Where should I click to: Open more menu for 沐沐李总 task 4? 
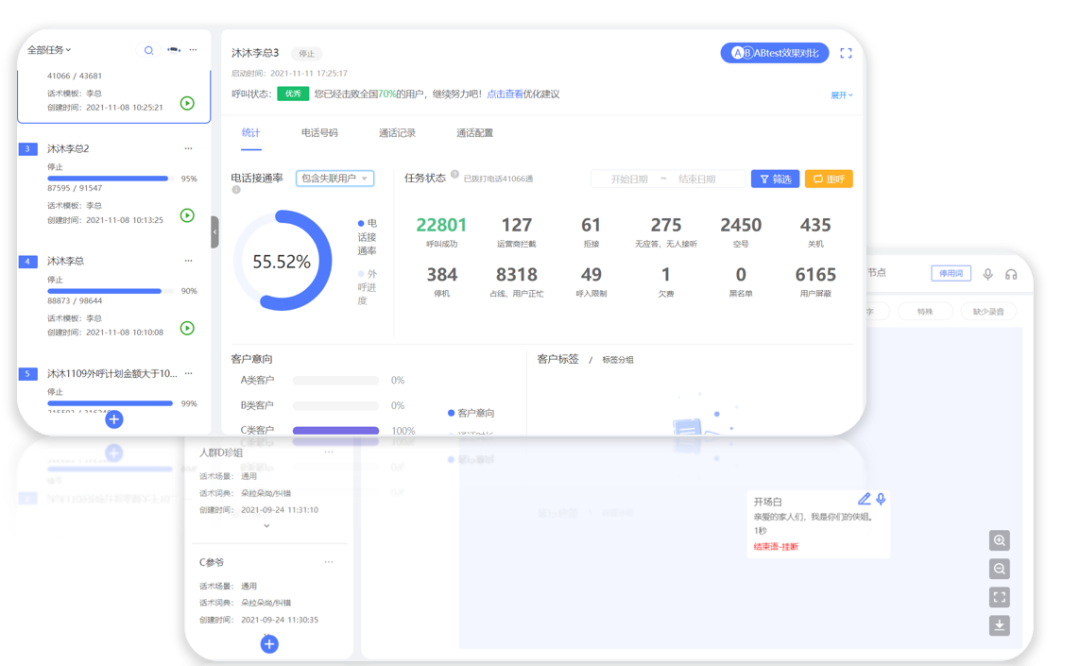[189, 261]
